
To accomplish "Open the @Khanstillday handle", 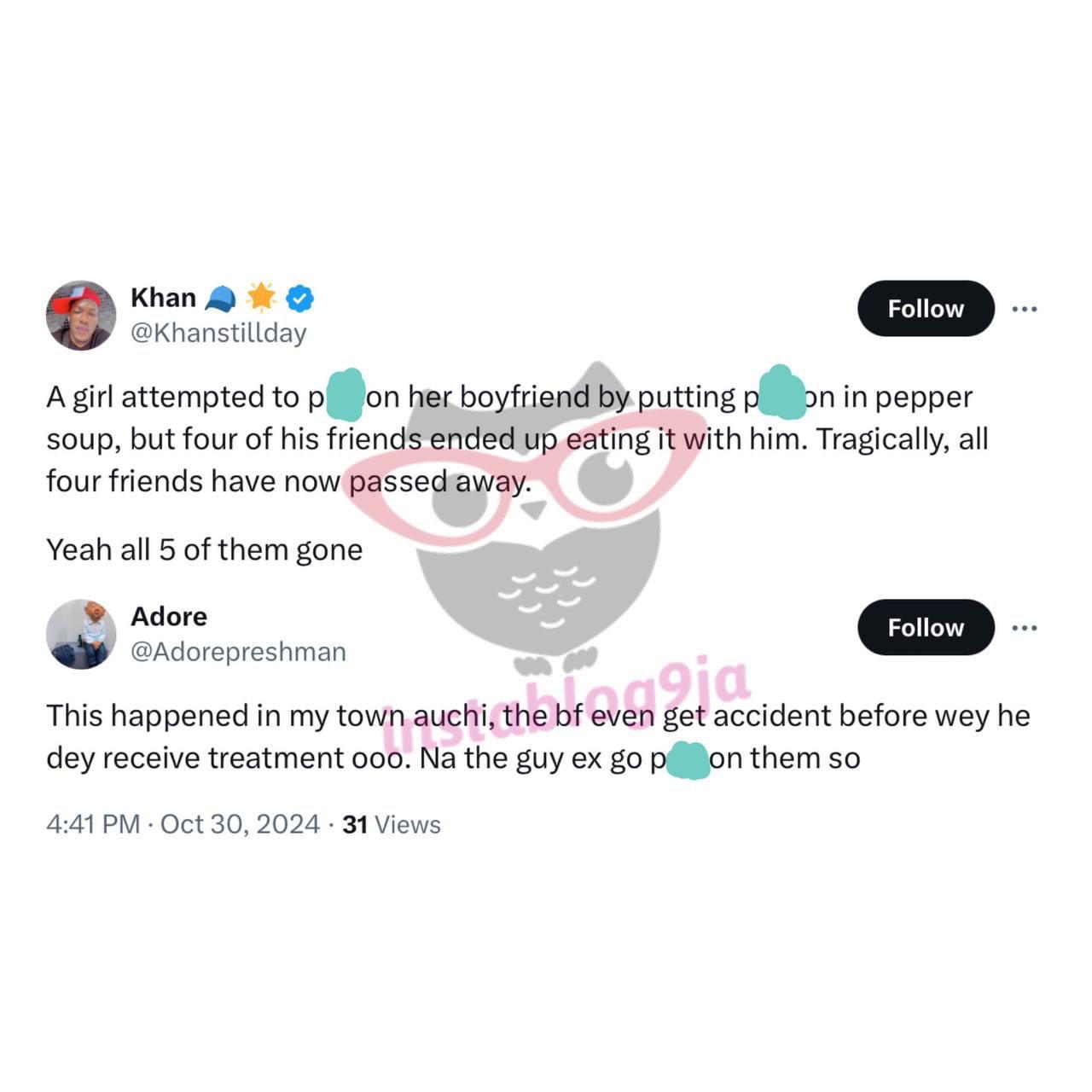I will pyautogui.click(x=218, y=333).
